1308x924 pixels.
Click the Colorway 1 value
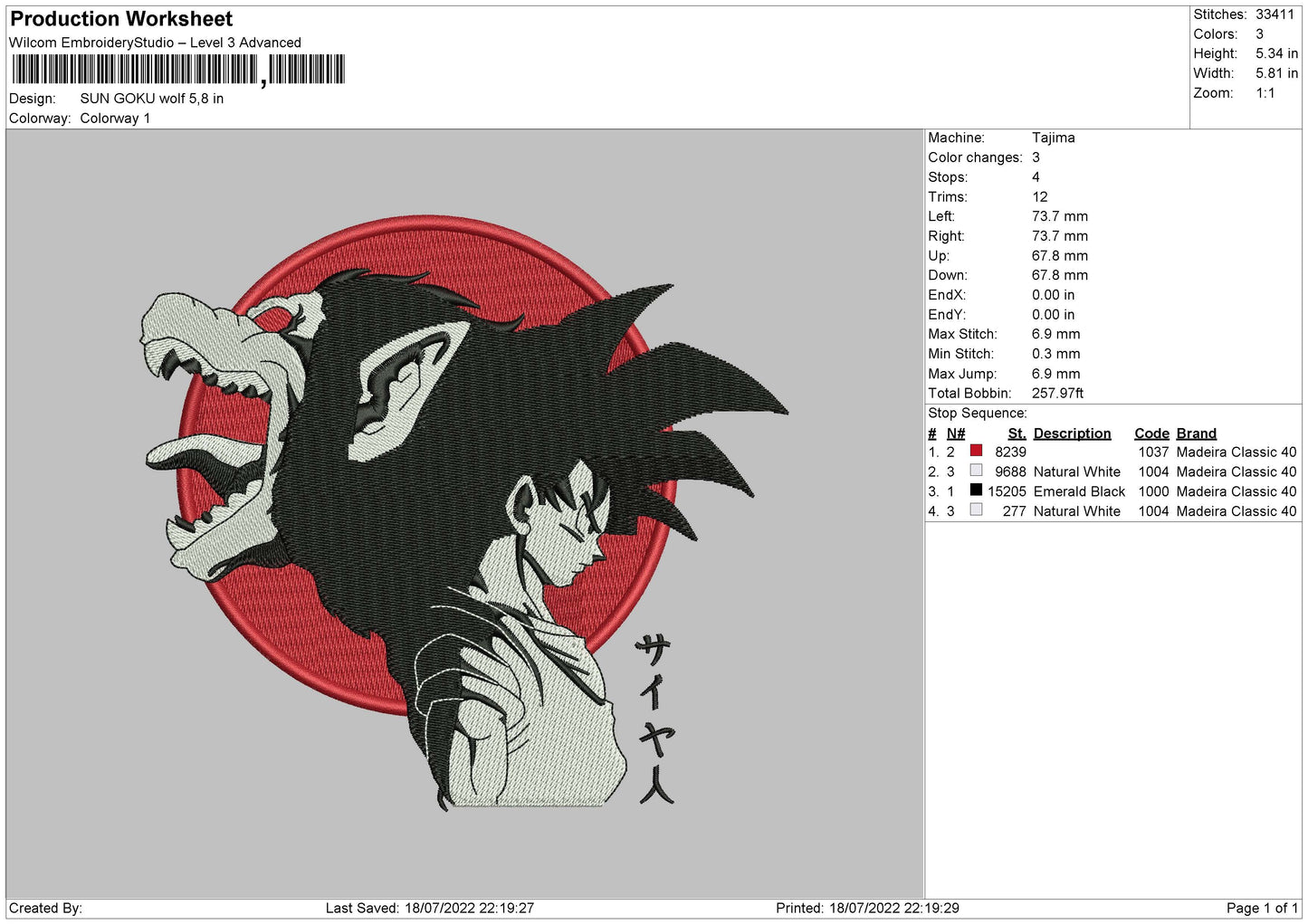tap(115, 119)
